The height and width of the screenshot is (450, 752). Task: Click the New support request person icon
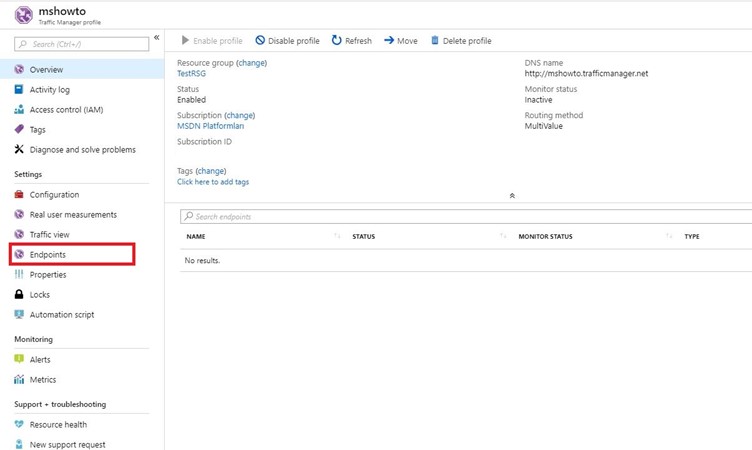pos(19,444)
